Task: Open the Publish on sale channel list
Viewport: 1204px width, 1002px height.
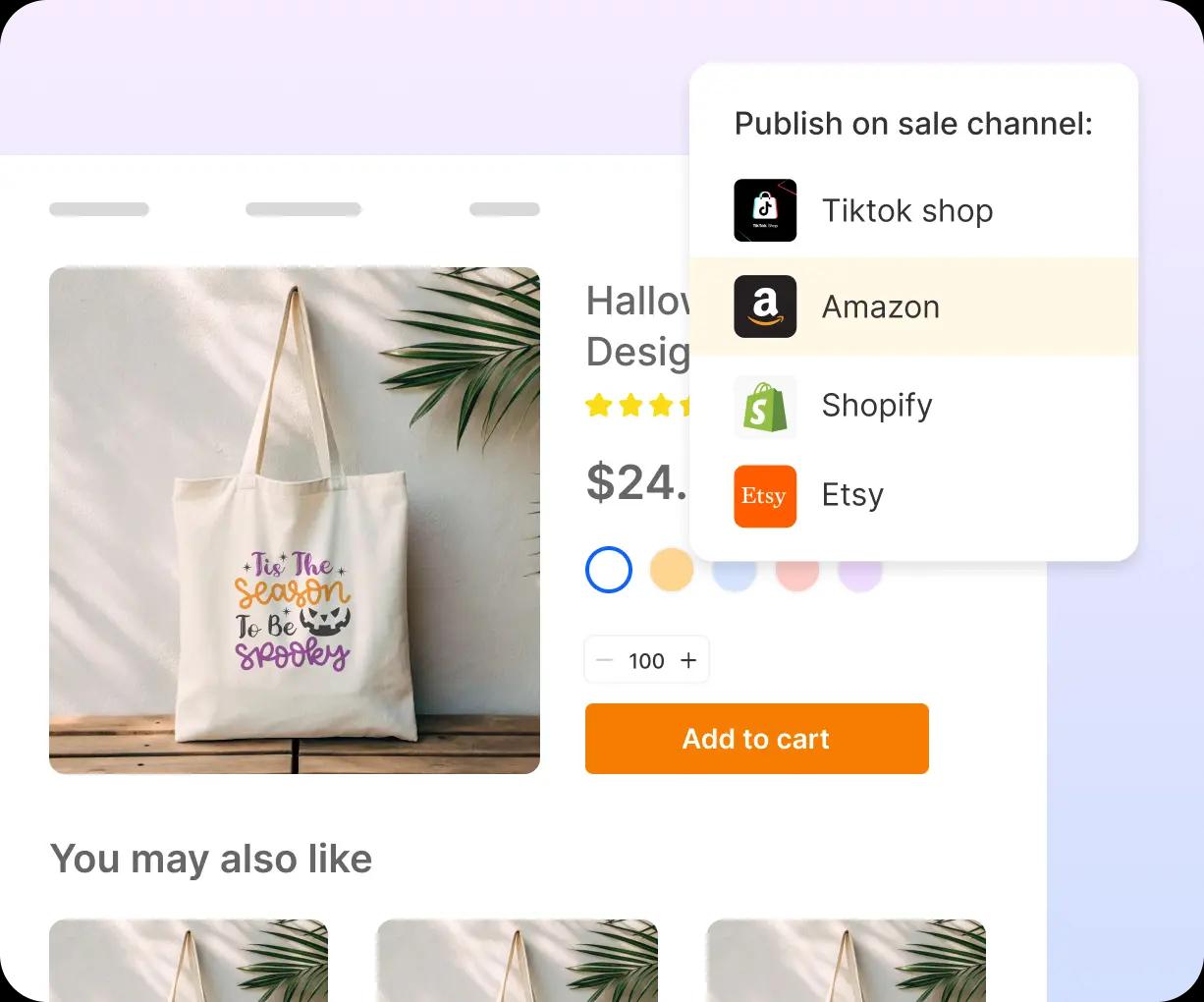Action: [x=913, y=124]
